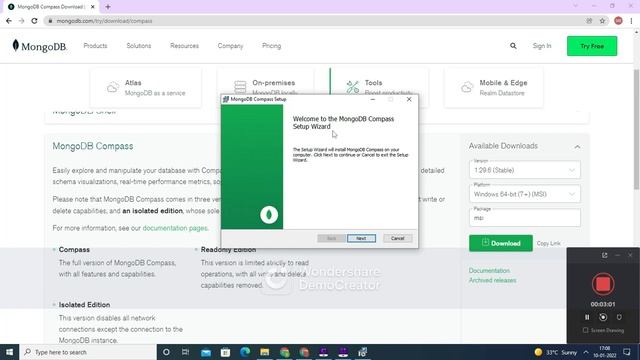Click Next in MongoDB Compass Setup wizard
This screenshot has width=640, height=360.
(x=361, y=238)
